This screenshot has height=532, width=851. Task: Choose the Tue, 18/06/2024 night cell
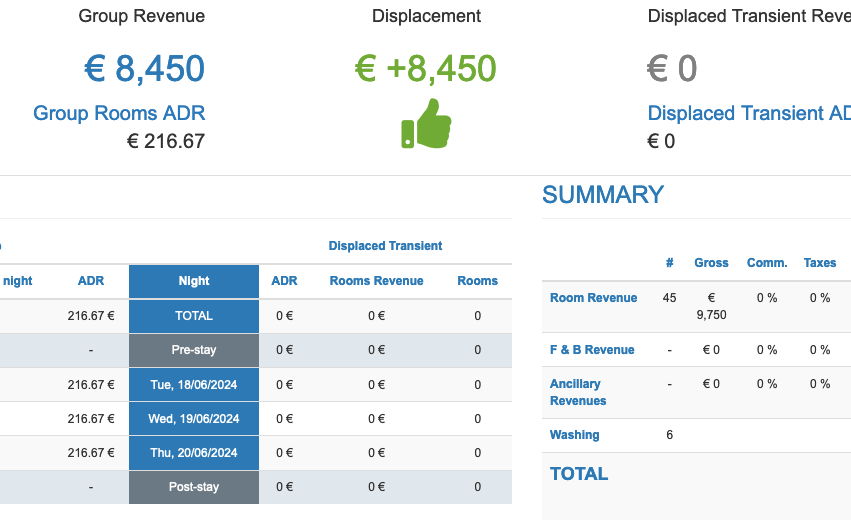point(194,385)
